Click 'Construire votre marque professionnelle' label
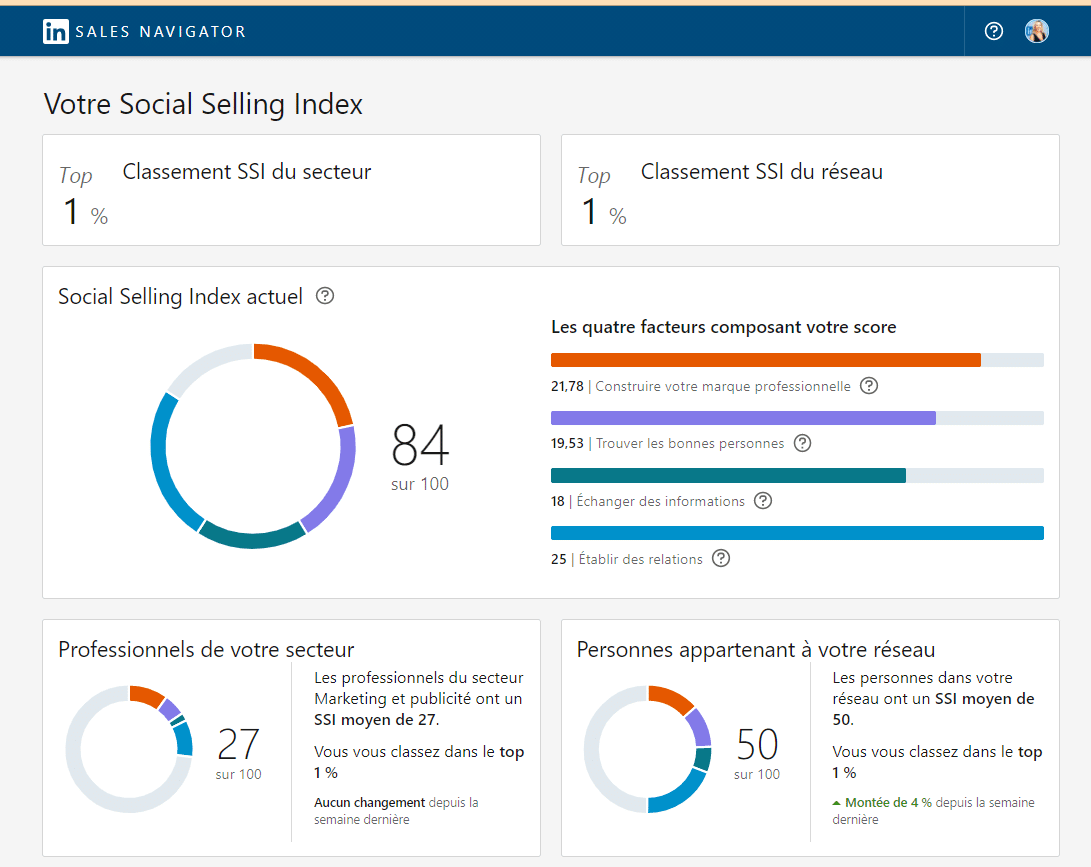Screen dimensions: 1091x867 tap(723, 386)
